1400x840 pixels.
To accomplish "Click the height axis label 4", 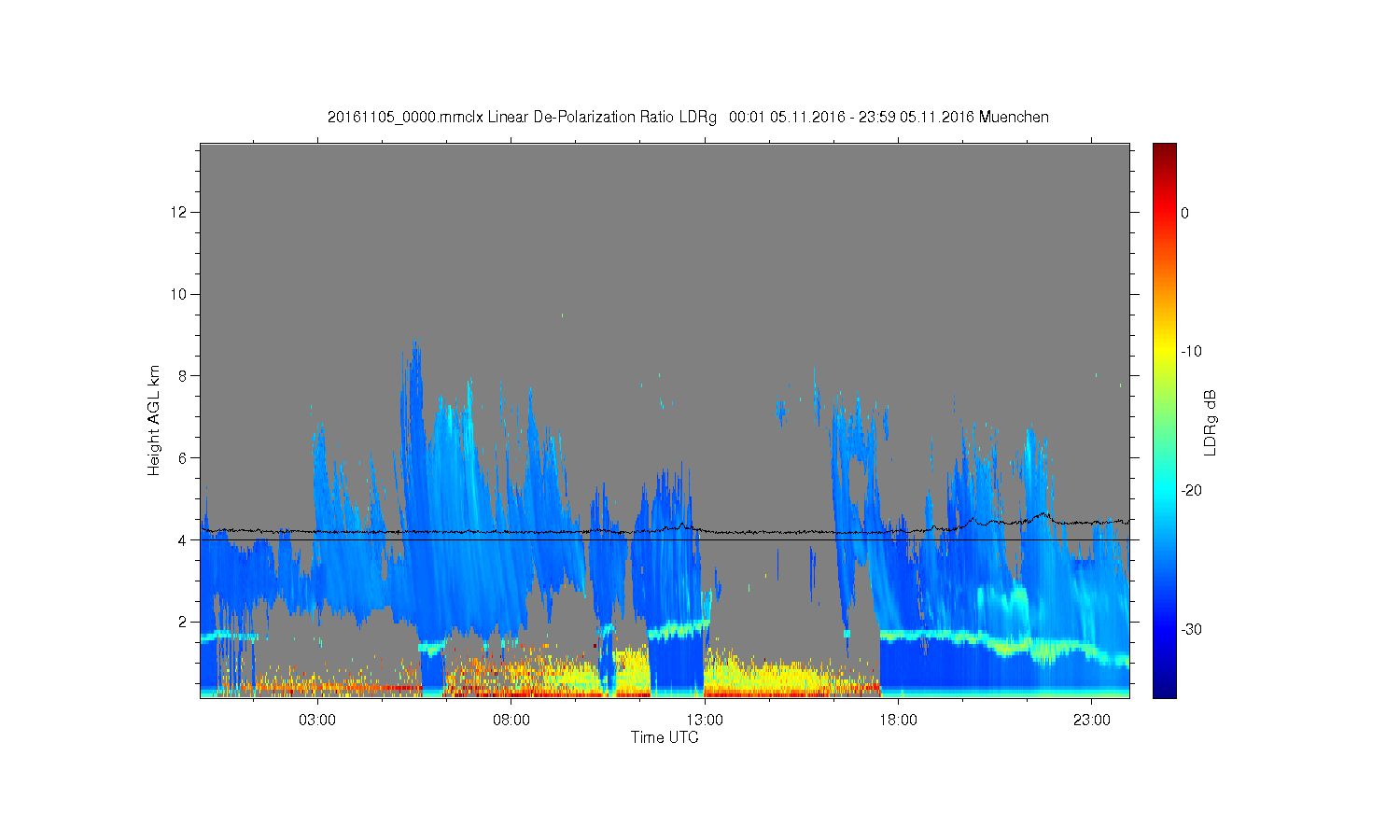I will (x=184, y=539).
